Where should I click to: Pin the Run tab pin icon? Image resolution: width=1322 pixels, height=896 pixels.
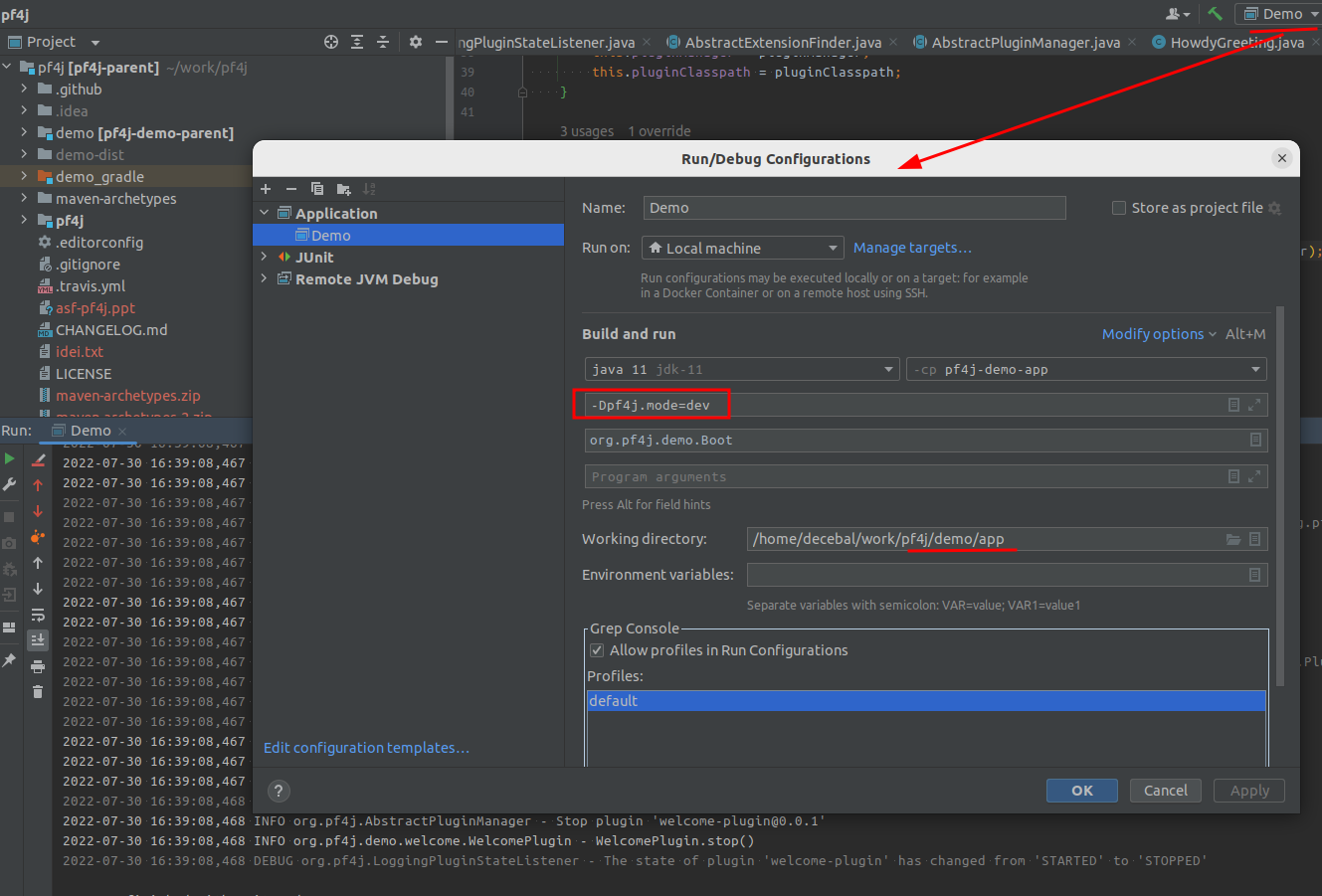click(x=9, y=660)
